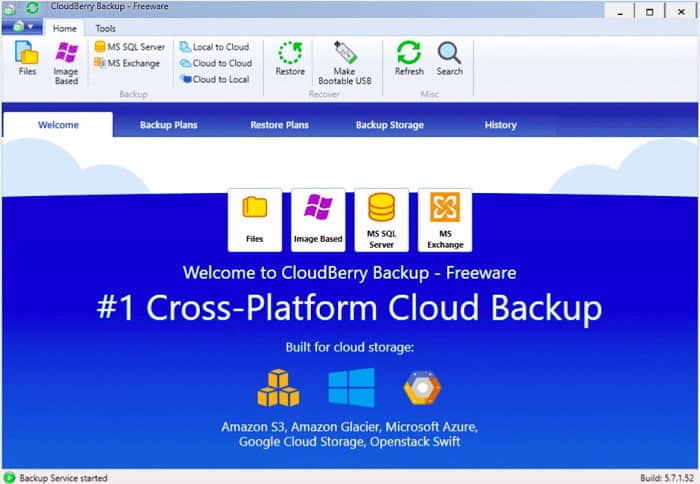The height and width of the screenshot is (484, 700).
Task: Close the CloudBerry Backup window
Action: 681,12
